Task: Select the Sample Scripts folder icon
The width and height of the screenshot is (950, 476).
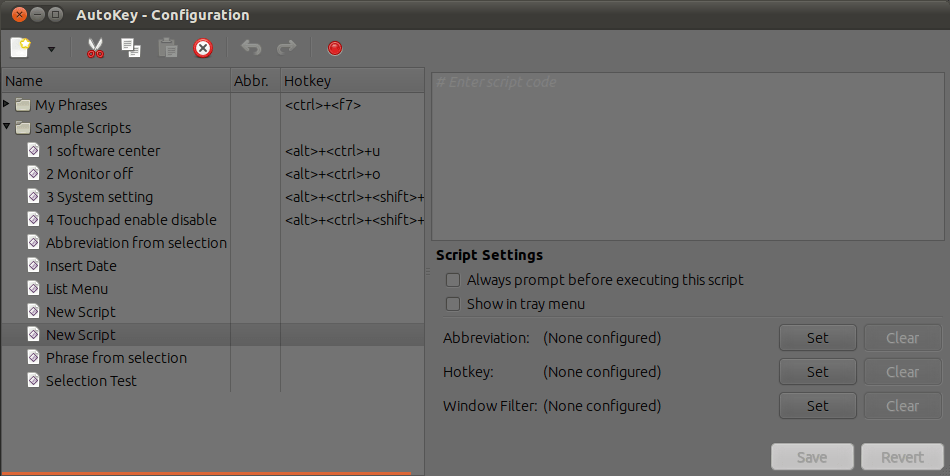Action: 22,128
